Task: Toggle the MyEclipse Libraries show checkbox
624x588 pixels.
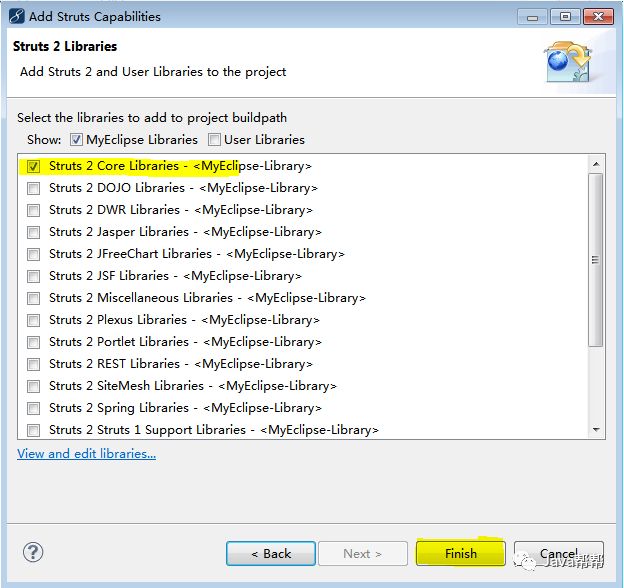Action: [x=76, y=140]
